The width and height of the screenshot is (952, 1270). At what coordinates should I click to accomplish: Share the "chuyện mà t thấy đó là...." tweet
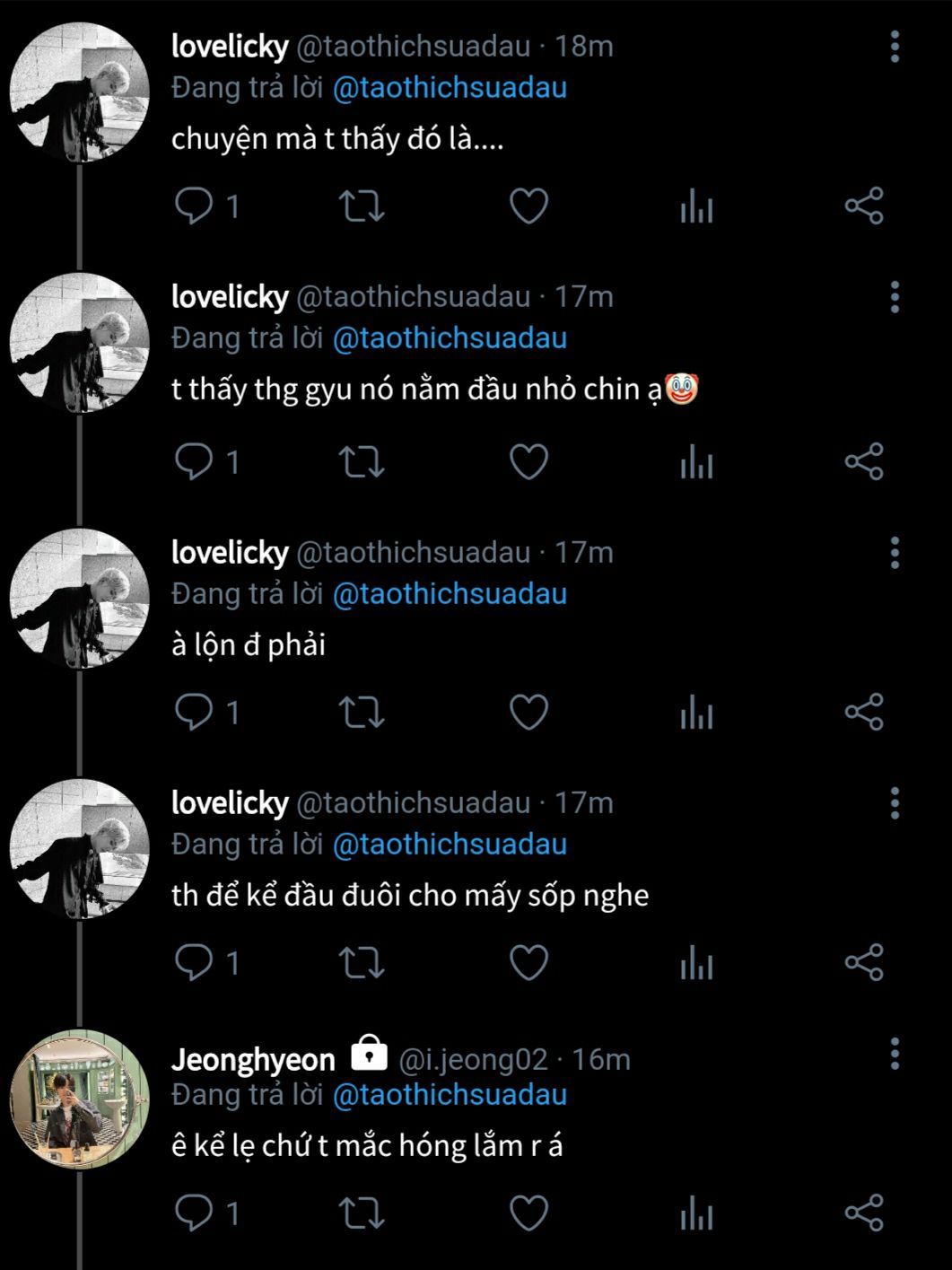(864, 206)
